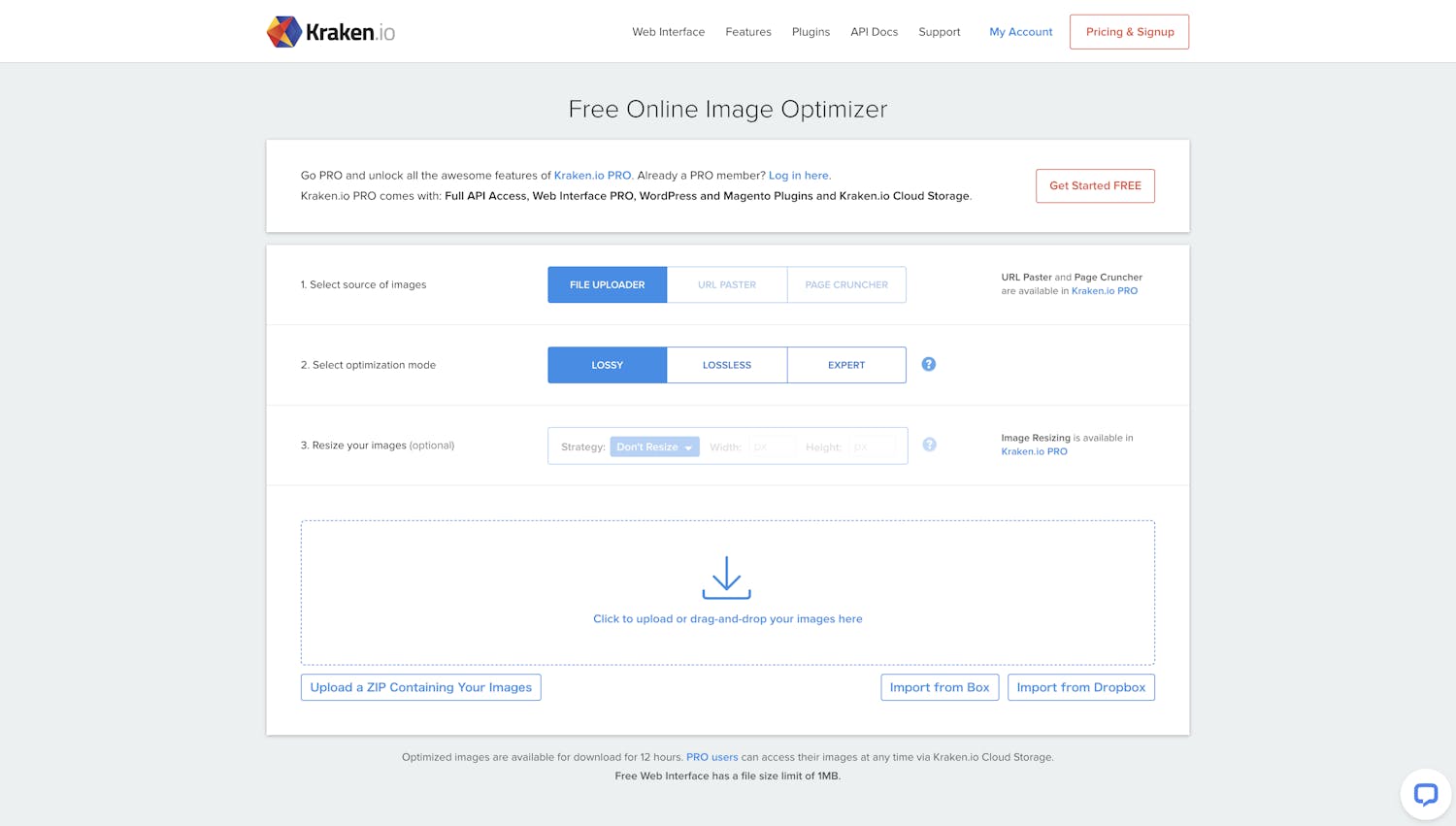The image size is (1456, 826).
Task: Click the resize images help question icon
Action: pyautogui.click(x=929, y=445)
